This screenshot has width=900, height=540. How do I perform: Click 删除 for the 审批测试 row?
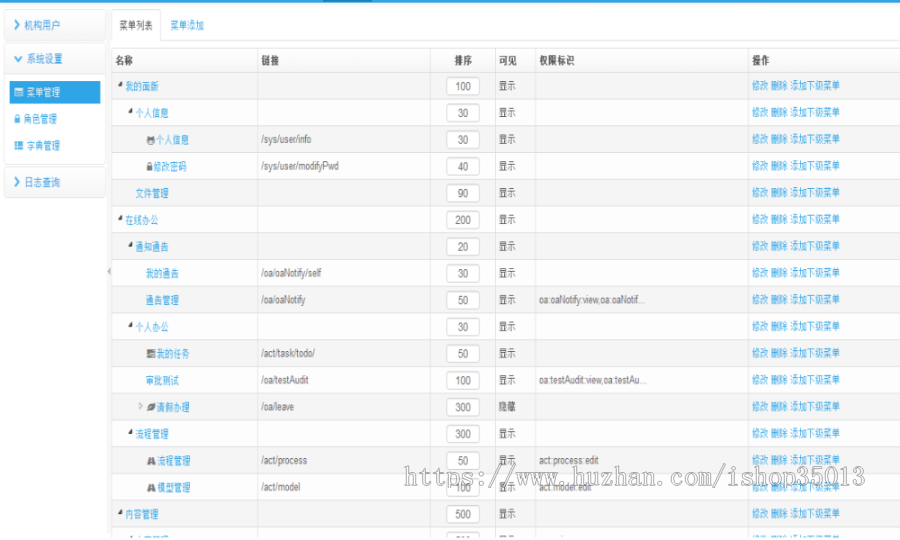(779, 380)
